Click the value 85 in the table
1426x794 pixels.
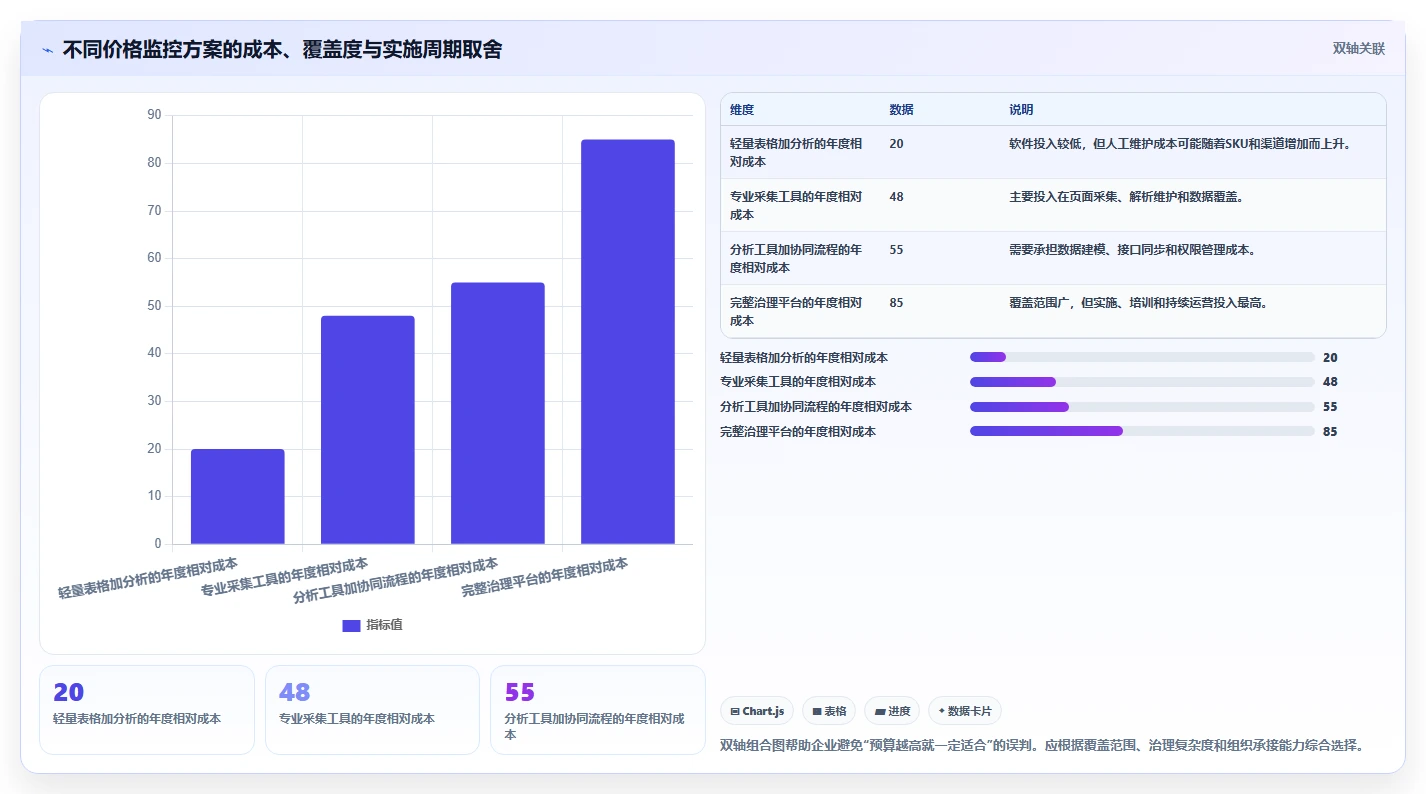tap(896, 303)
